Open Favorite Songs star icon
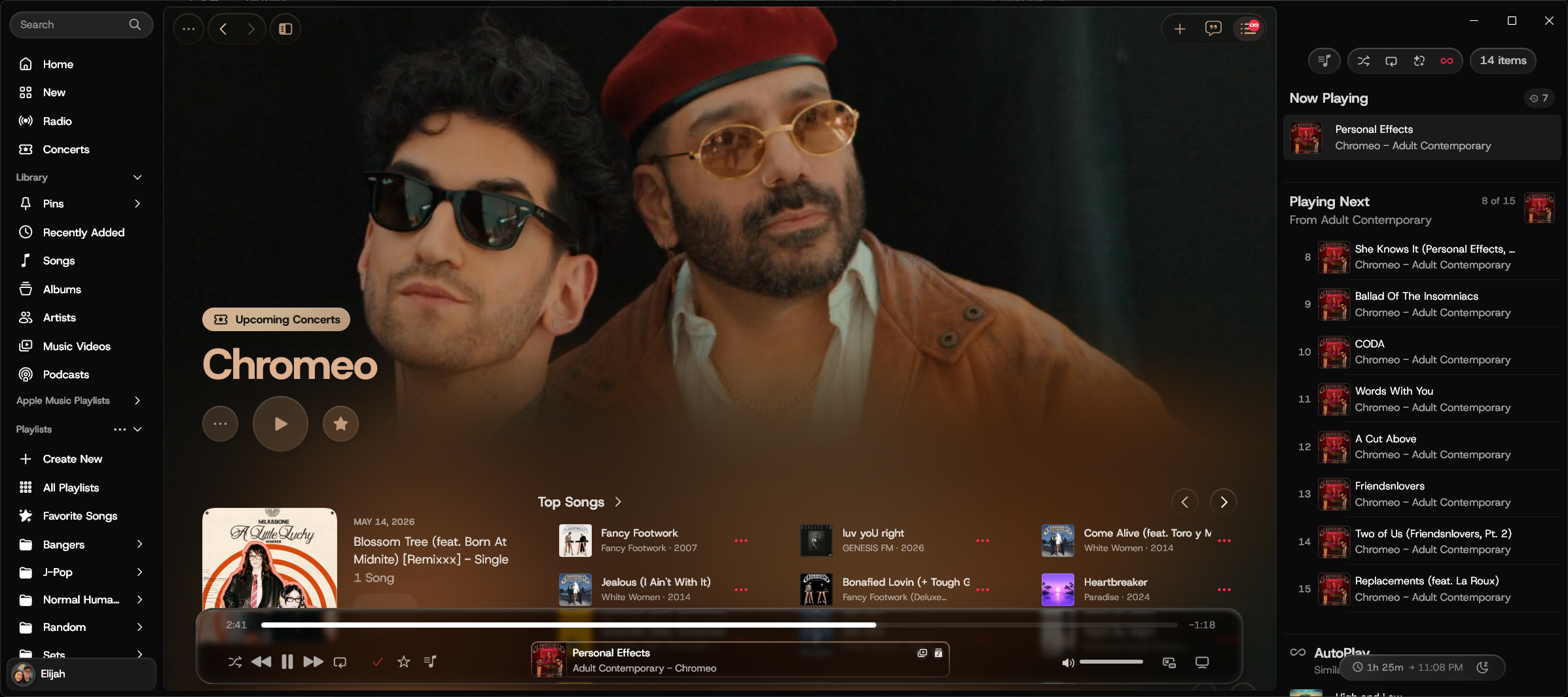 pos(26,516)
